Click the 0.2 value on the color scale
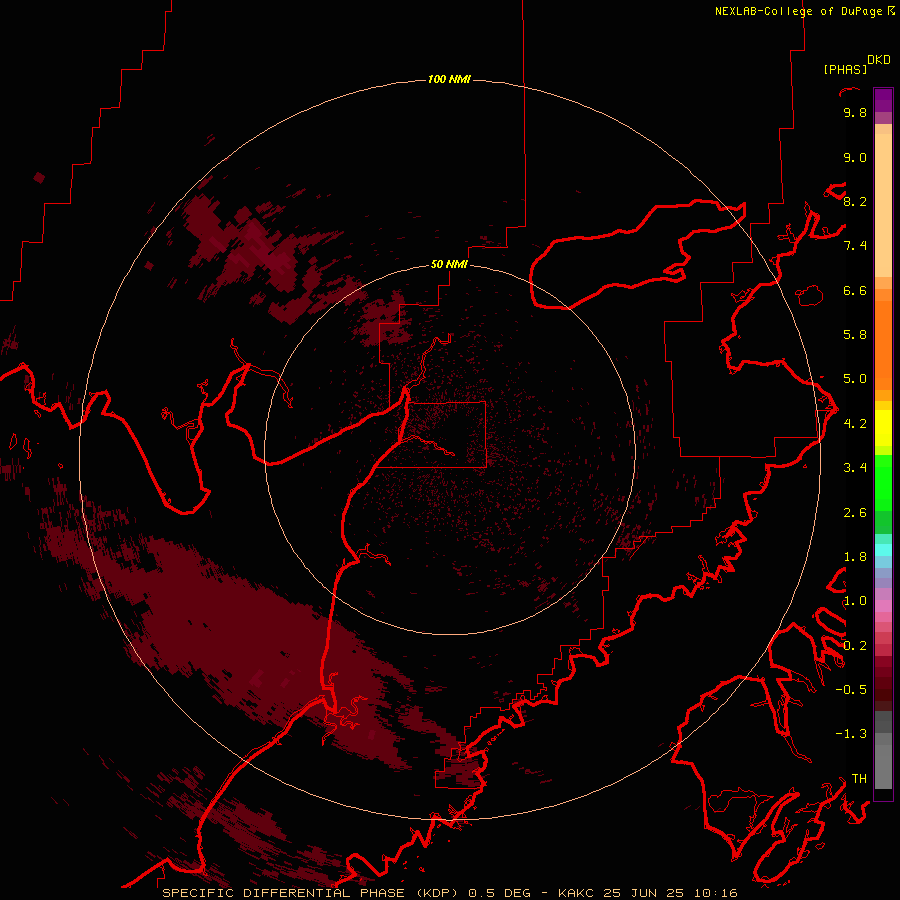The width and height of the screenshot is (900, 900). 855,646
